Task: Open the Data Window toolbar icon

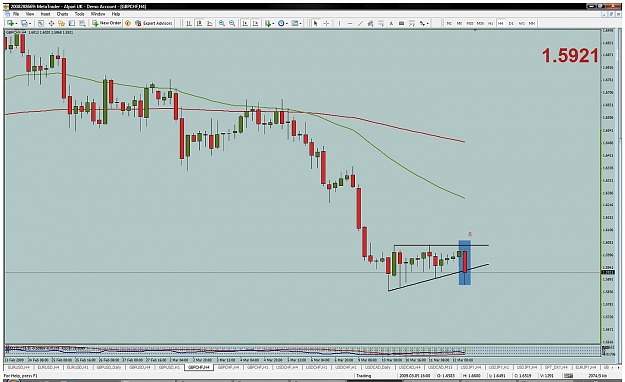Action: point(51,23)
